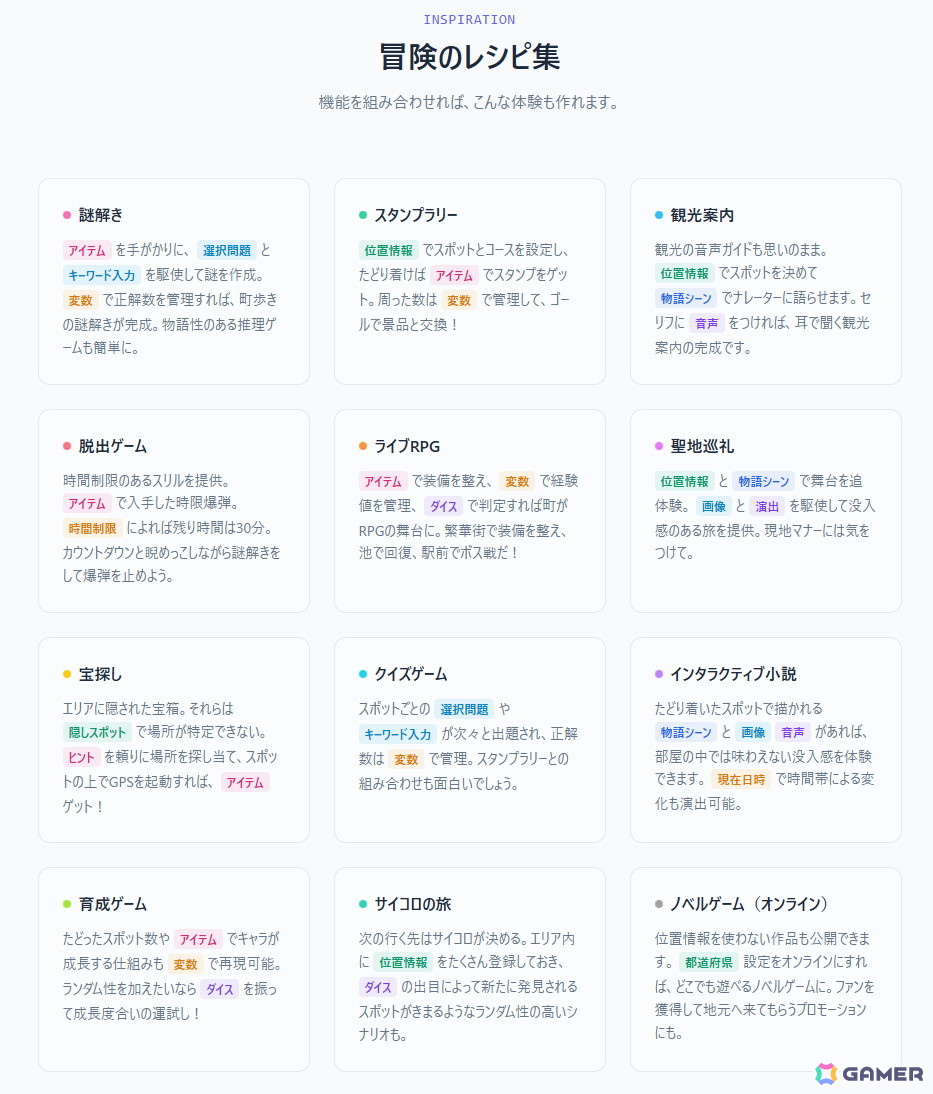Click the GAMER logo watermark
933x1094 pixels.
[x=869, y=1074]
